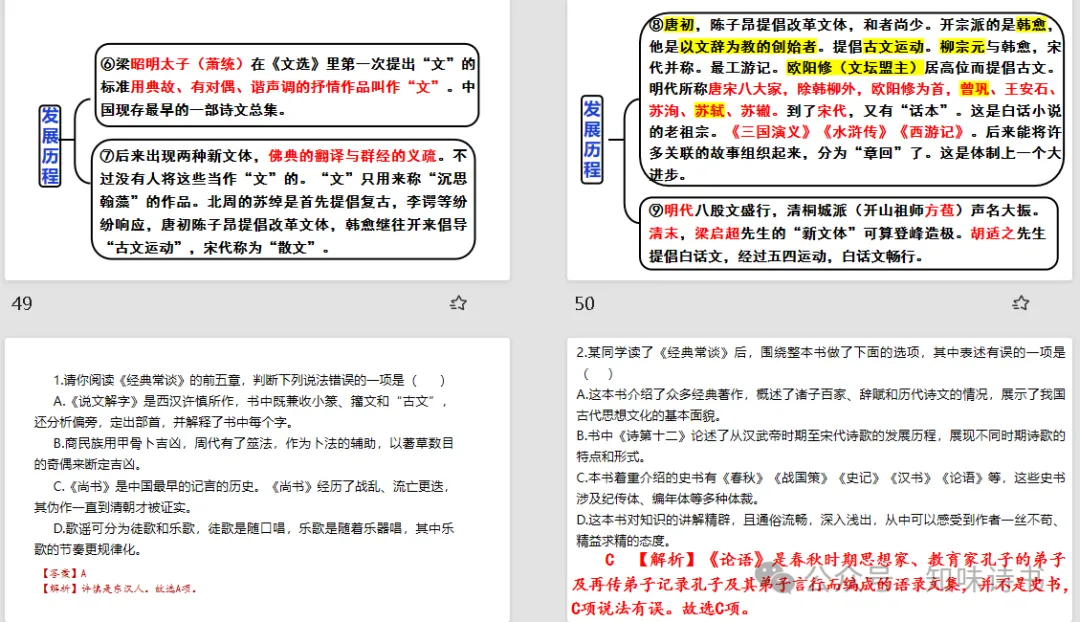Star slide 49 as favorite

point(458,303)
